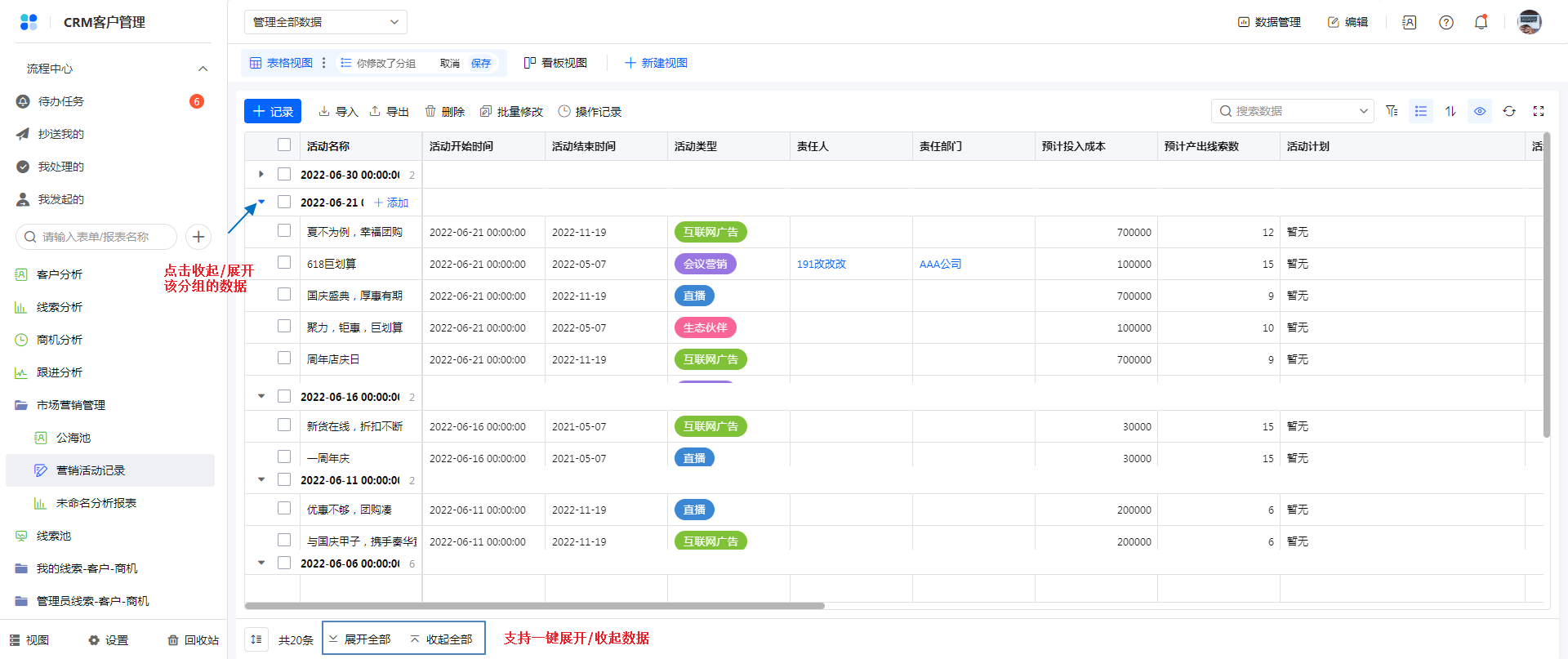Click the help question mark icon

pyautogui.click(x=1445, y=22)
